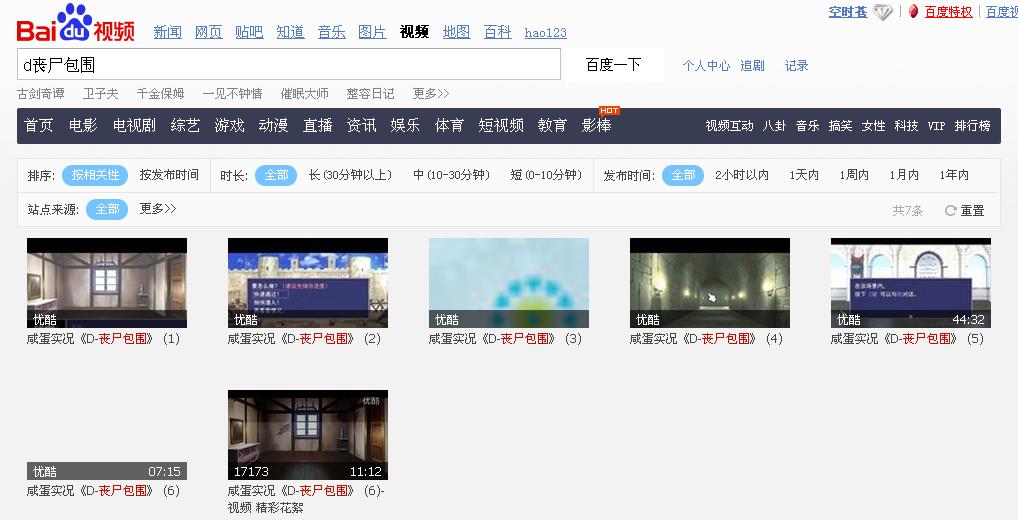Image resolution: width=1018 pixels, height=520 pixels.
Task: Filter duration 长(30分钟以上)
Action: click(x=351, y=175)
